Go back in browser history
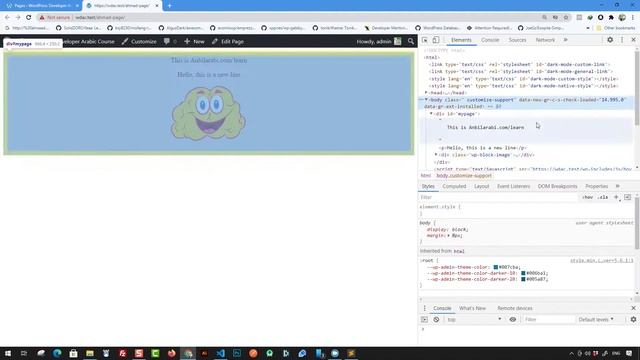The width and height of the screenshot is (640, 360). tap(7, 18)
